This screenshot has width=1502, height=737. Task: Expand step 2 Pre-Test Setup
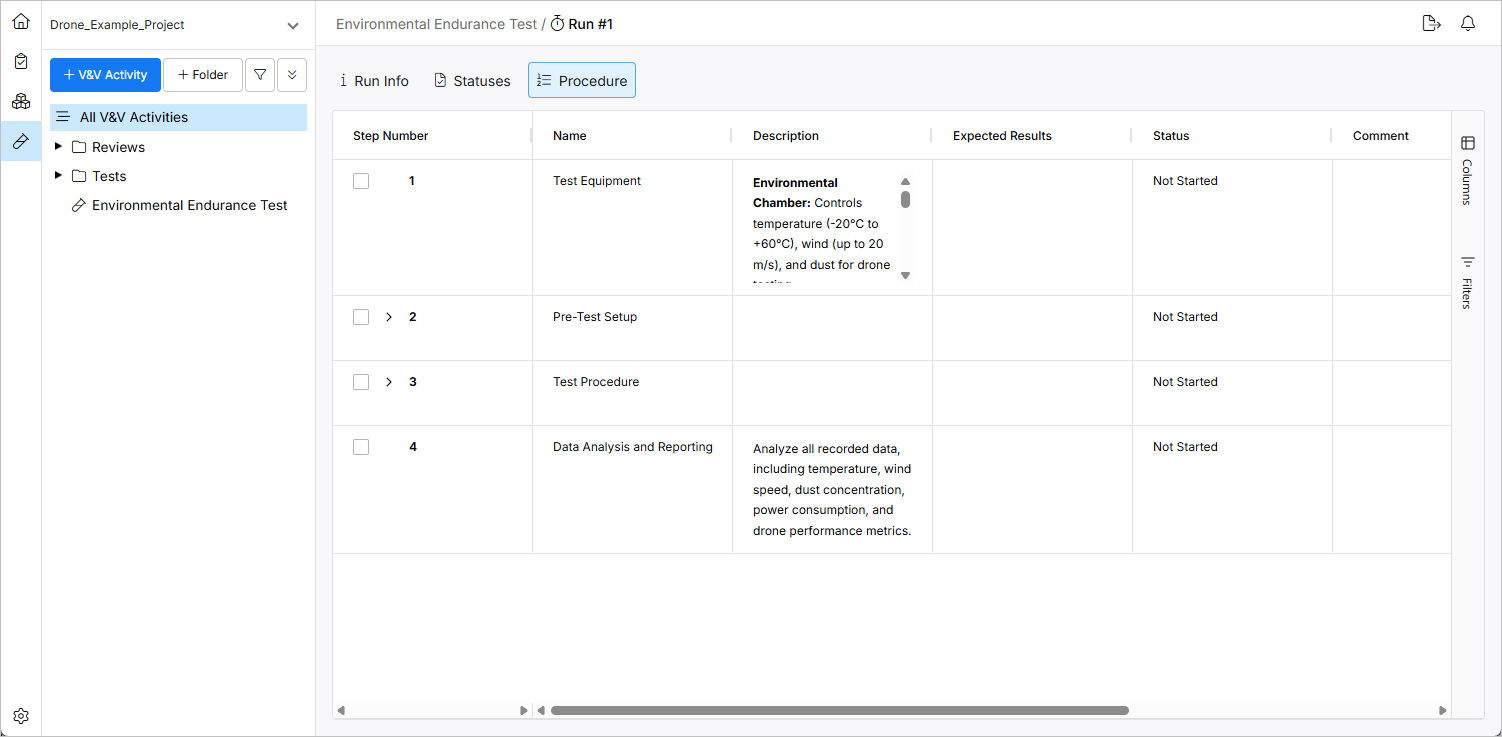[x=389, y=317]
